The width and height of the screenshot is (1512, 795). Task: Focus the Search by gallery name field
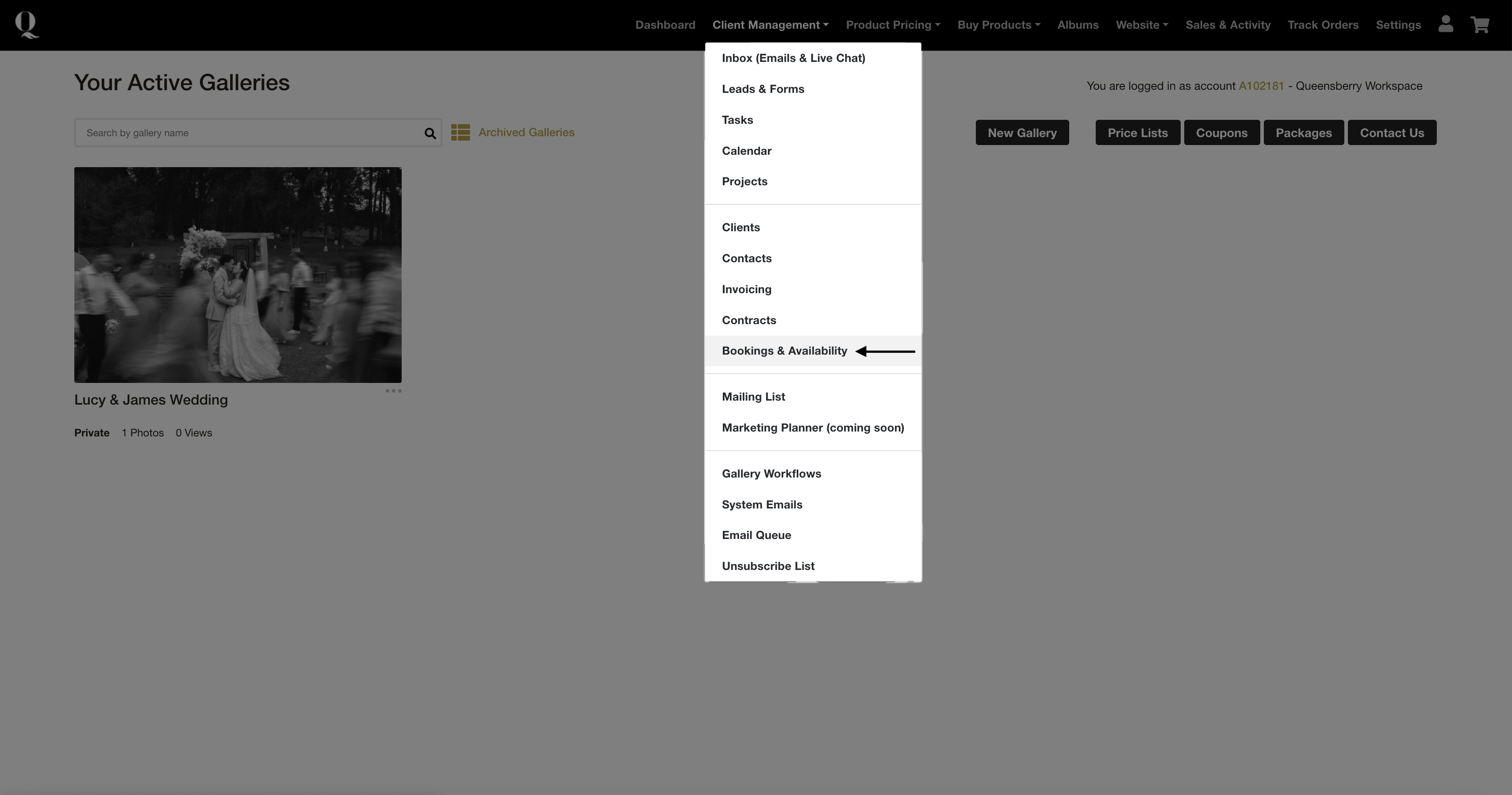249,133
